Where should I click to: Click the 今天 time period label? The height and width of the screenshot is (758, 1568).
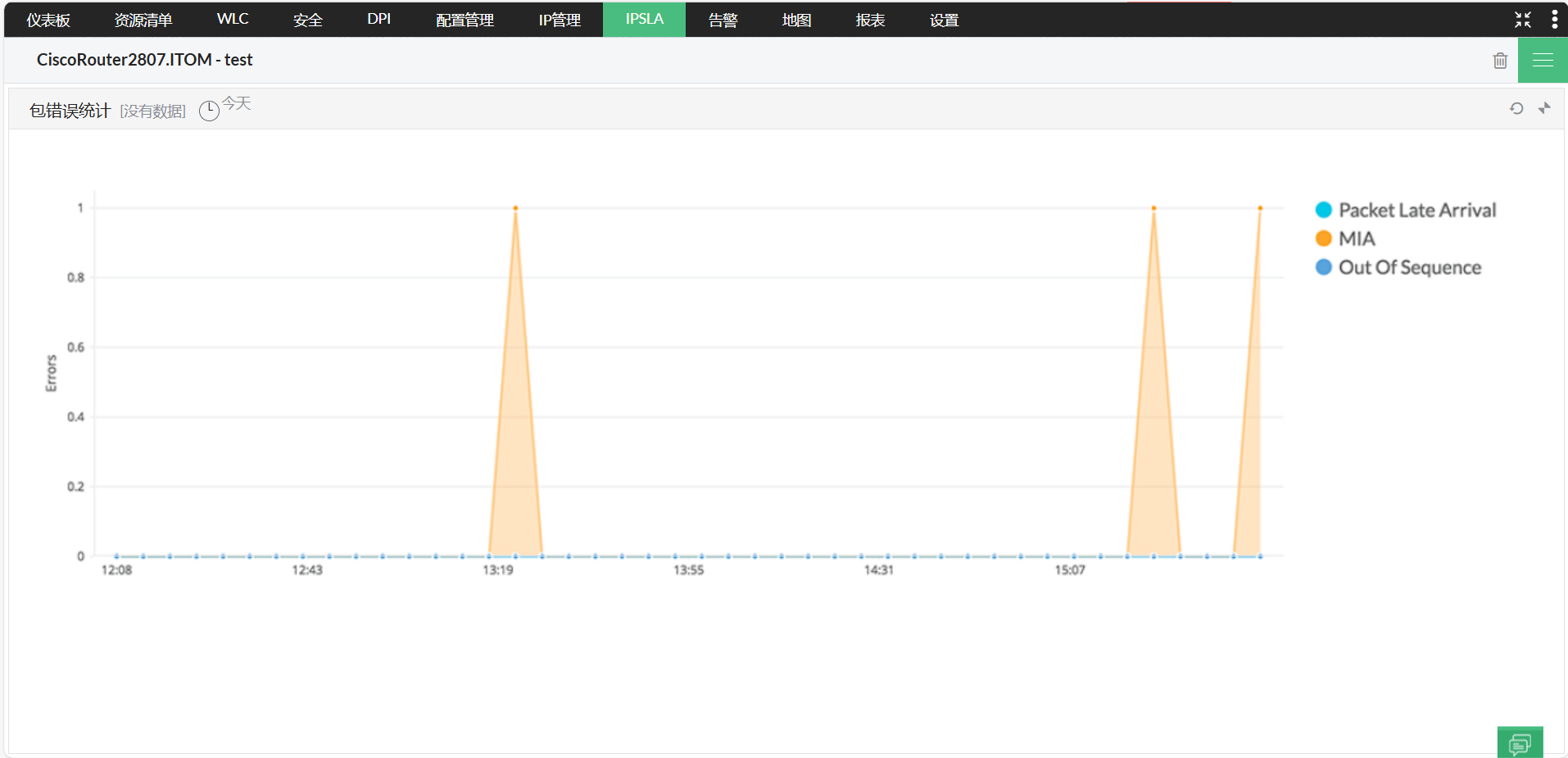(x=237, y=103)
